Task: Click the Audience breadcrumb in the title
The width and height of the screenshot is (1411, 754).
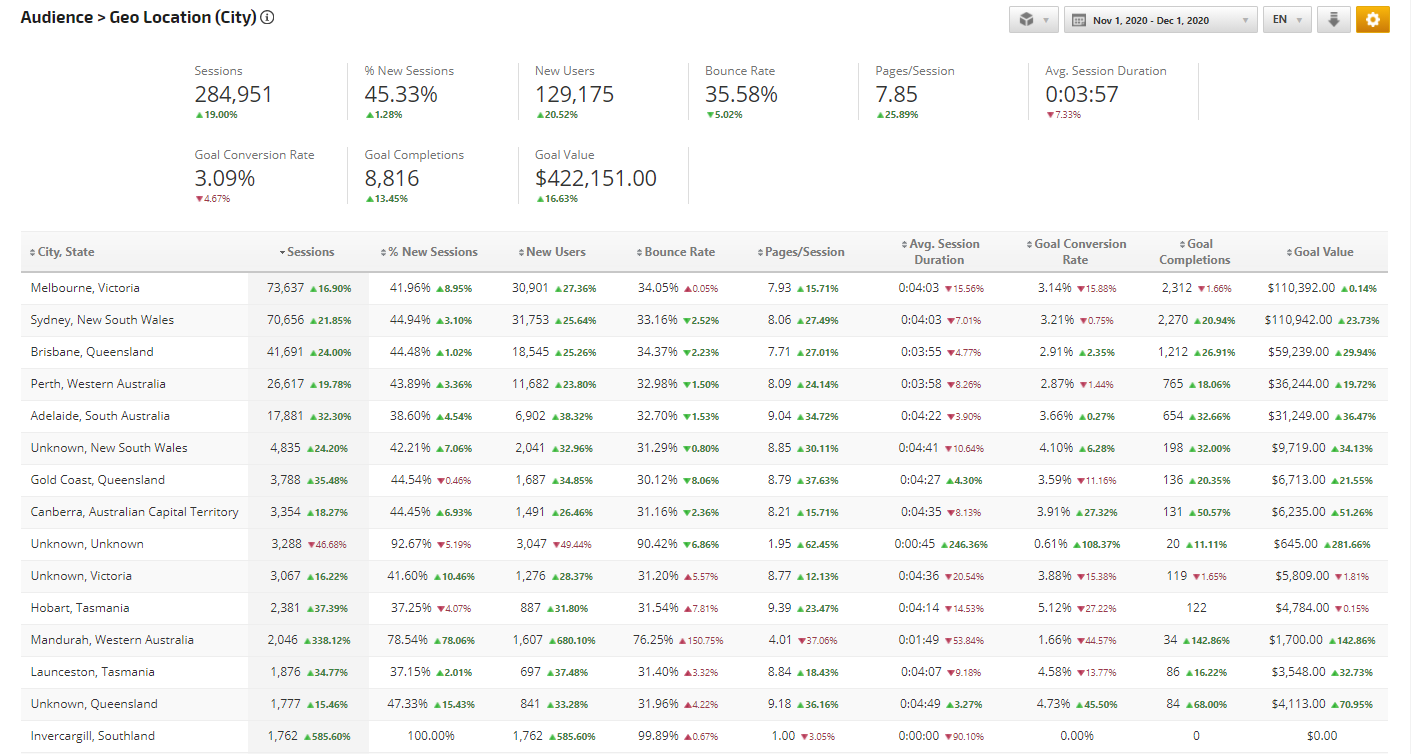Action: point(56,18)
